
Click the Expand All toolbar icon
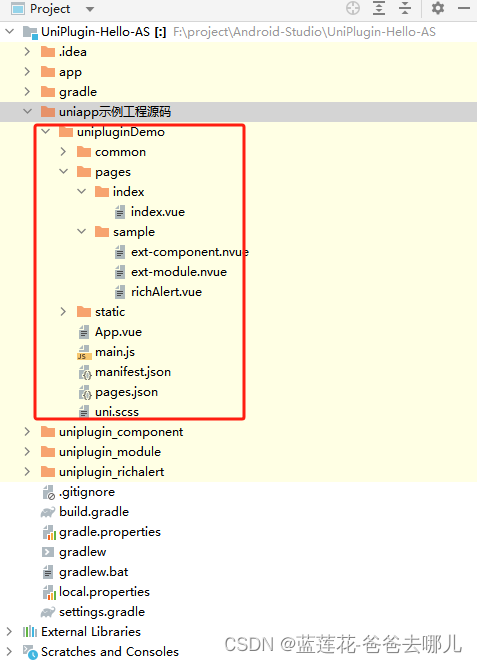379,8
